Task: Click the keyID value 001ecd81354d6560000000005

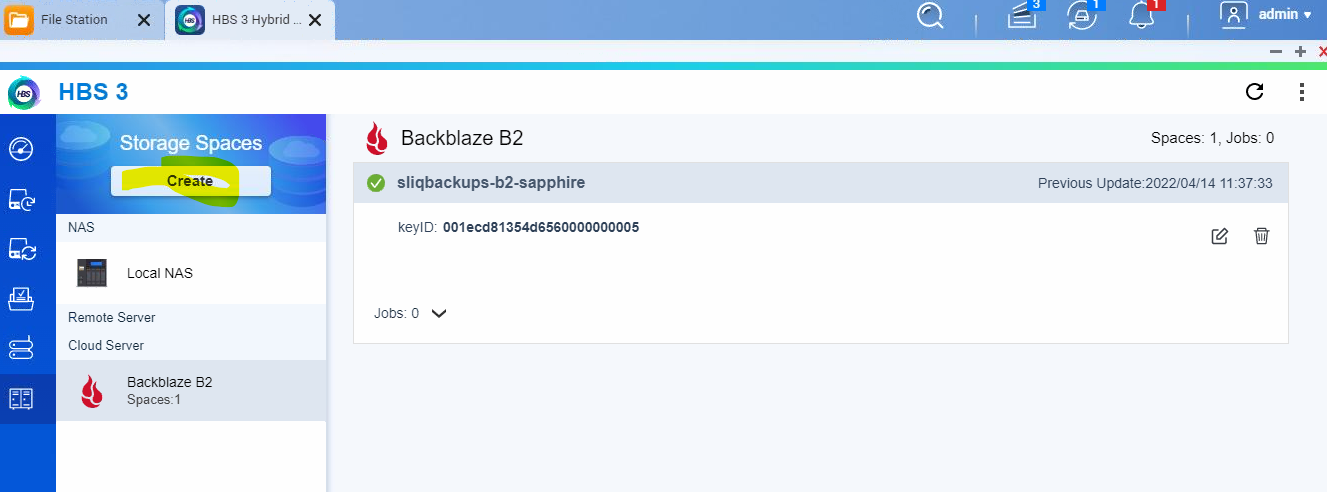Action: [541, 227]
